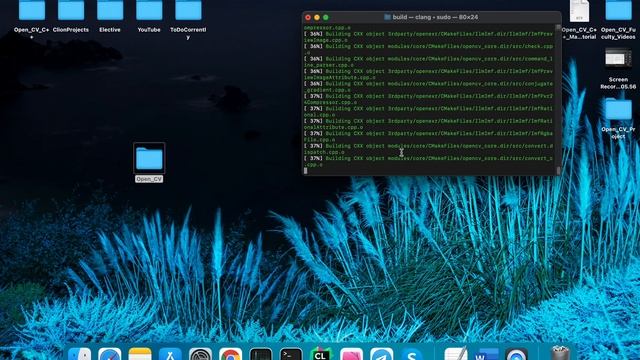Click the last build line for src/convert_c.cpp.o
The height and width of the screenshot is (360, 640).
coord(428,161)
